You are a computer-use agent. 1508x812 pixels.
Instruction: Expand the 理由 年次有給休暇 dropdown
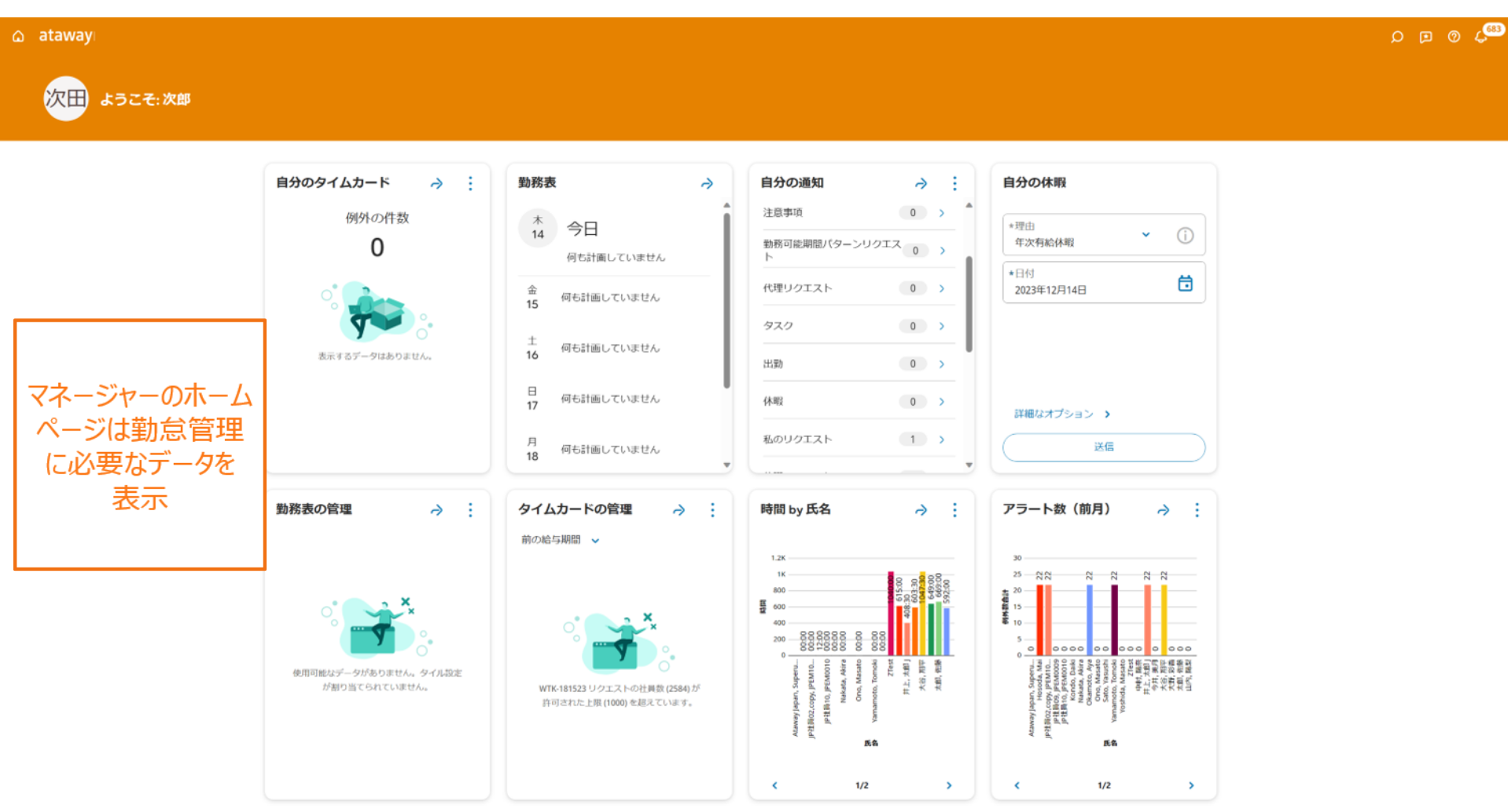coord(1146,235)
